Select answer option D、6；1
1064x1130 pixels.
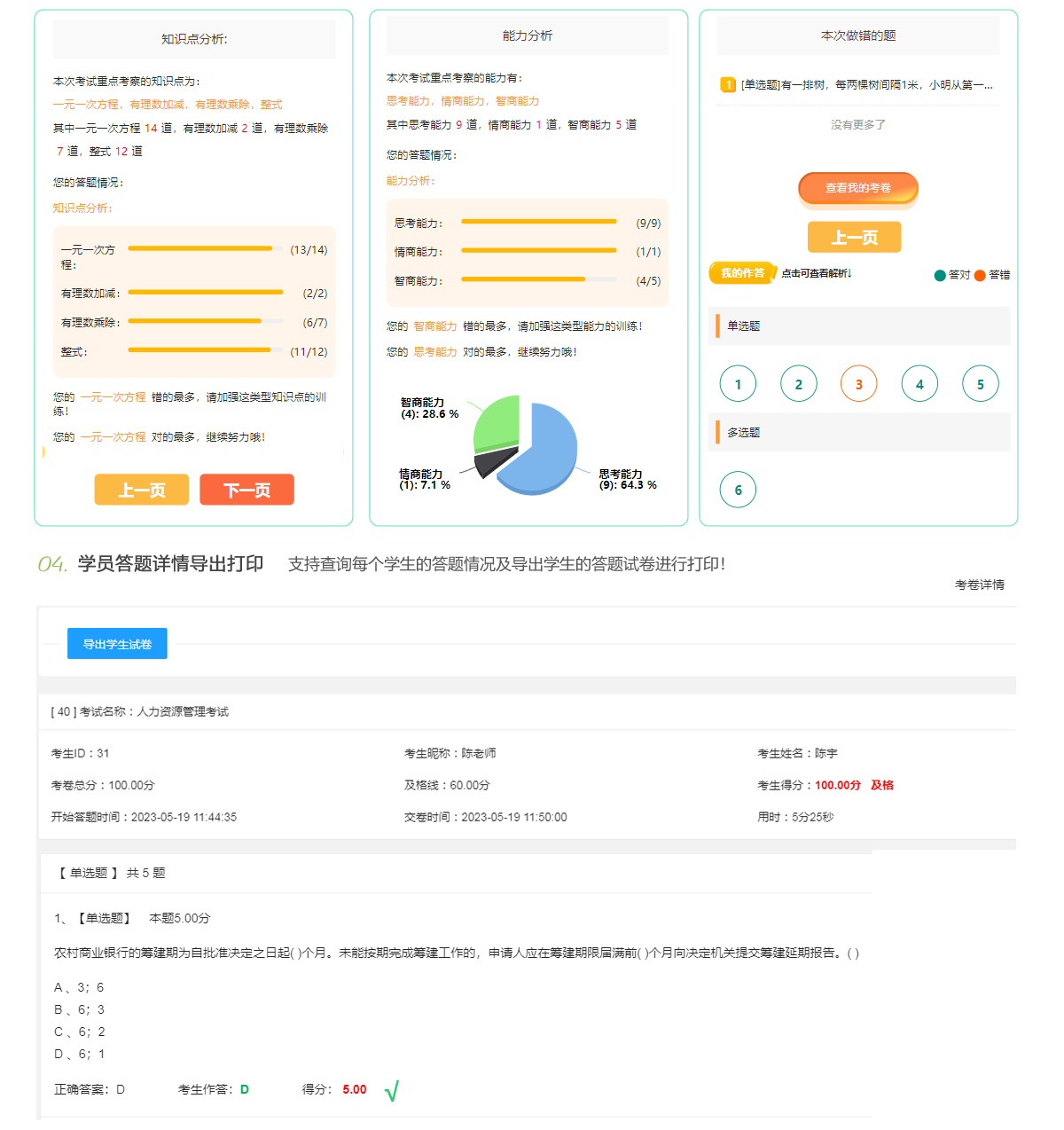[x=80, y=1054]
